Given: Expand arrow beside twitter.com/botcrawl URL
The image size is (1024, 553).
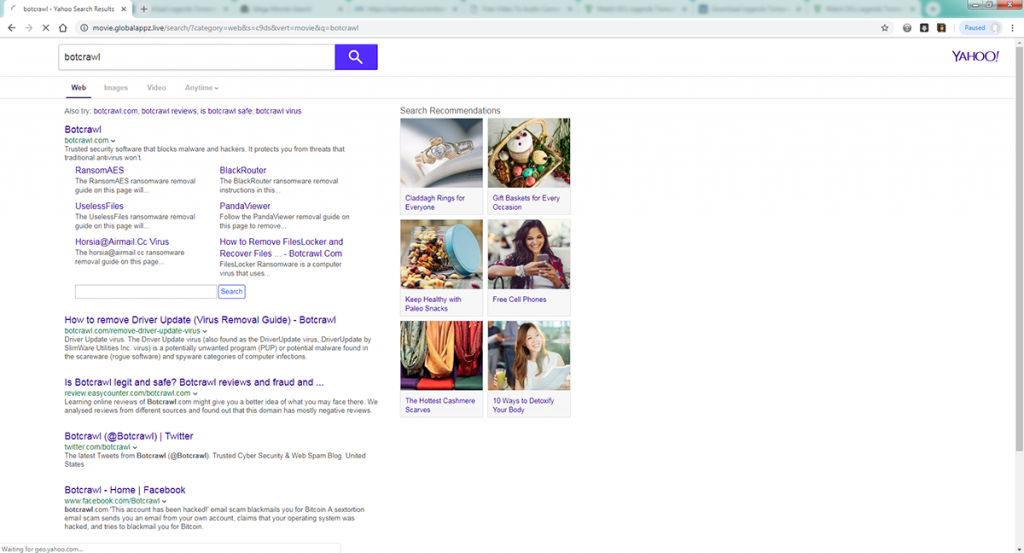Looking at the screenshot, I should 135,447.
